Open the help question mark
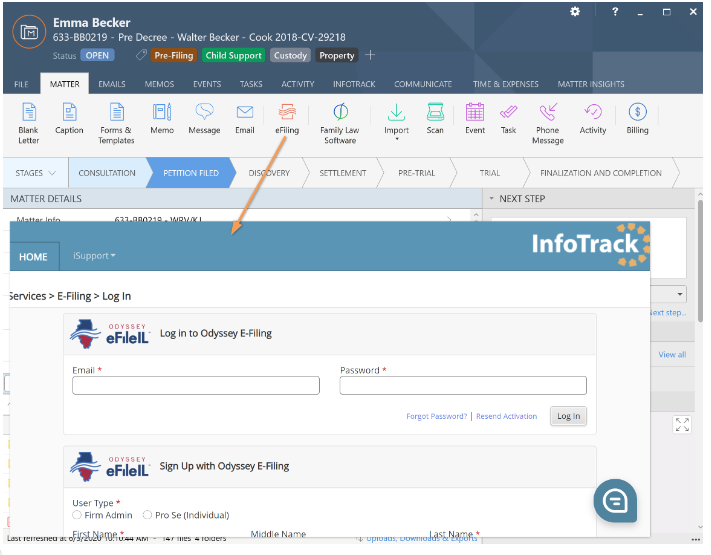 615,12
